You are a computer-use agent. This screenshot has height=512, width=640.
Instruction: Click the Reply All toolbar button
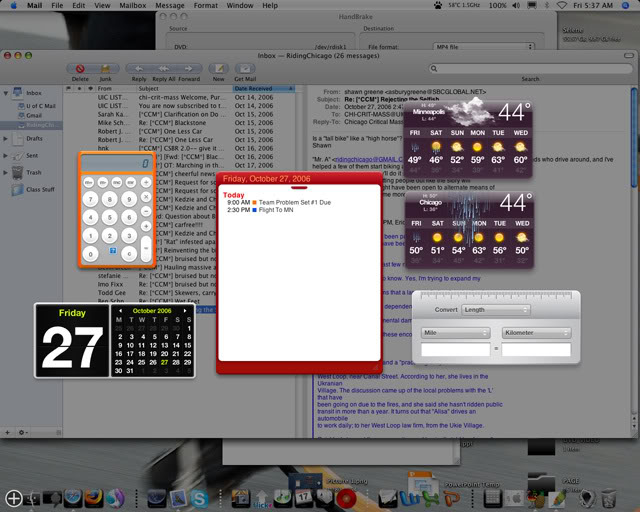pyautogui.click(x=164, y=69)
